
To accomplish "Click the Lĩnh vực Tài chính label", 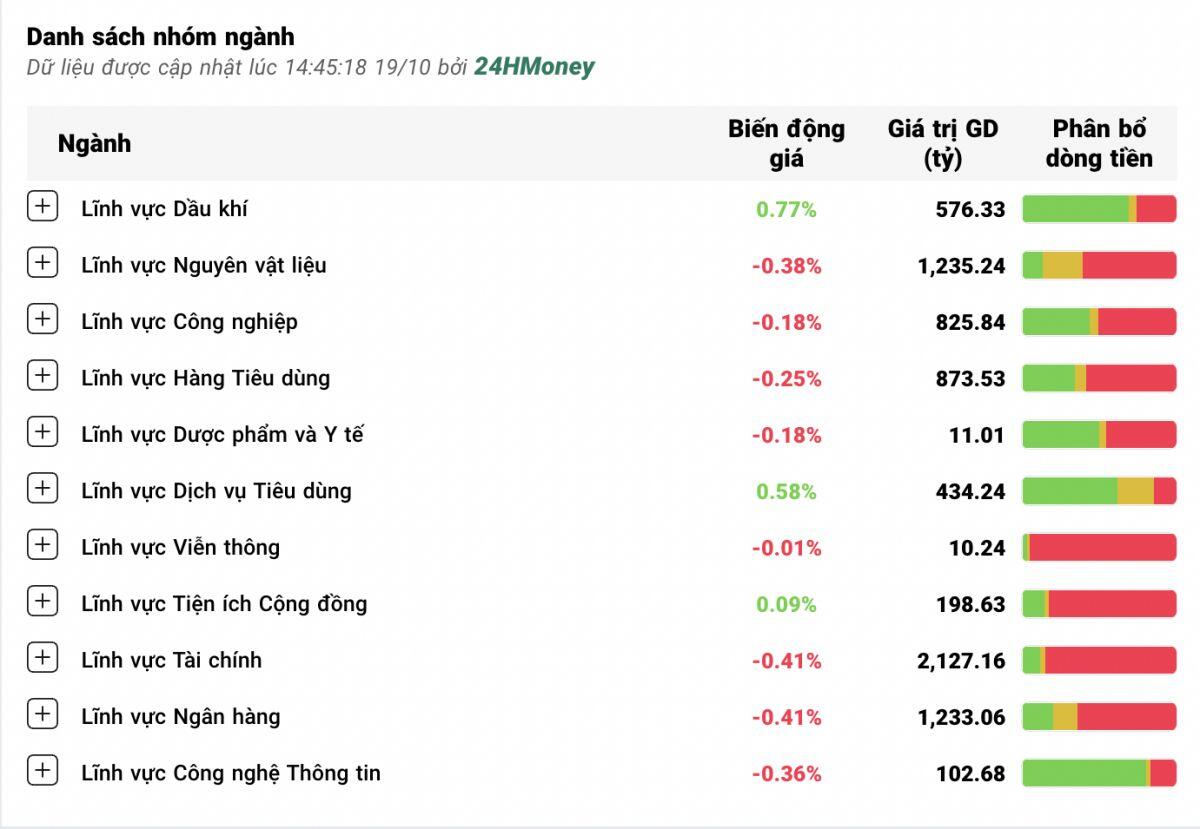I will 171,660.
